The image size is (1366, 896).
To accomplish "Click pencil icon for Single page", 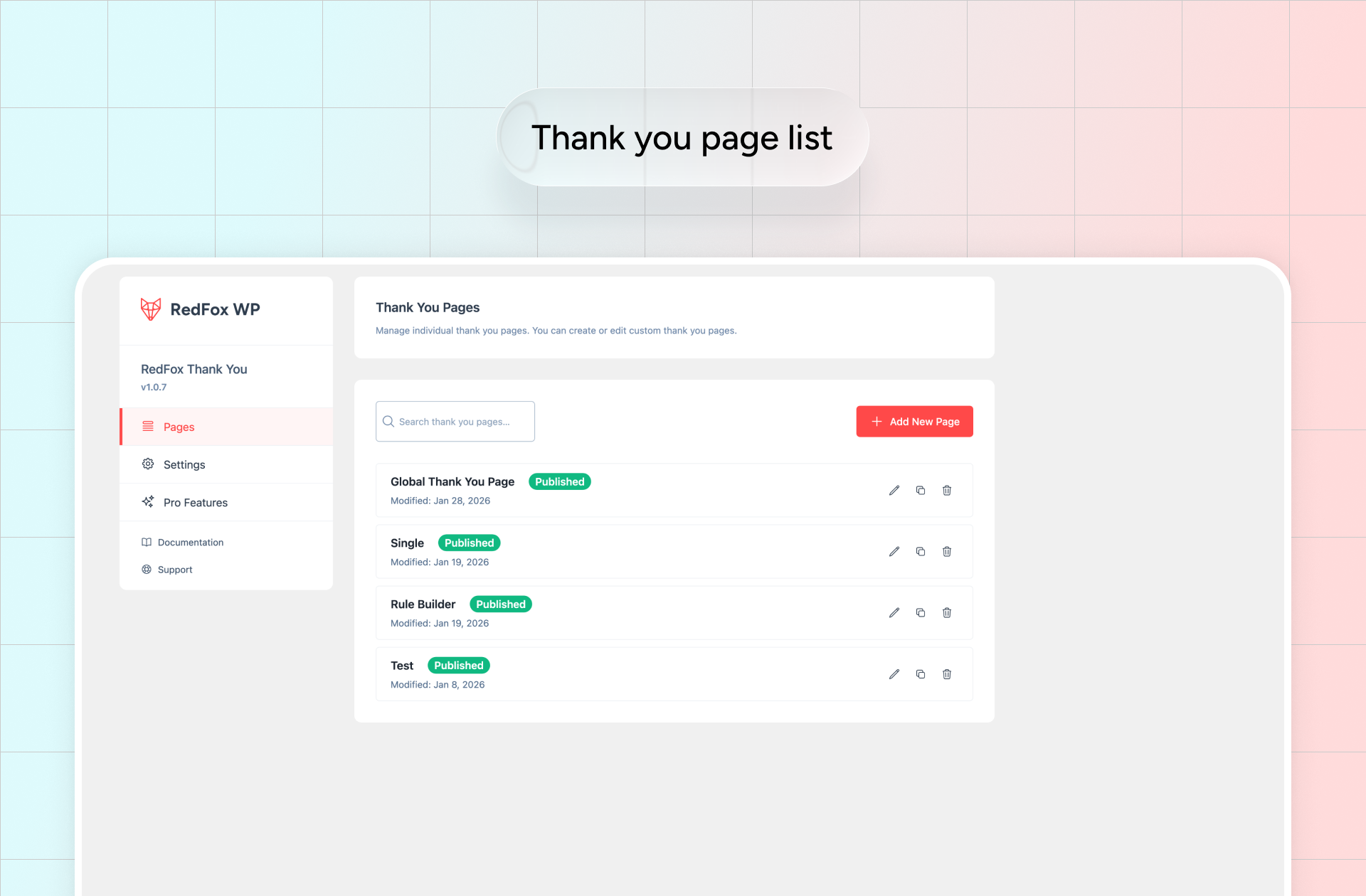I will pyautogui.click(x=894, y=552).
